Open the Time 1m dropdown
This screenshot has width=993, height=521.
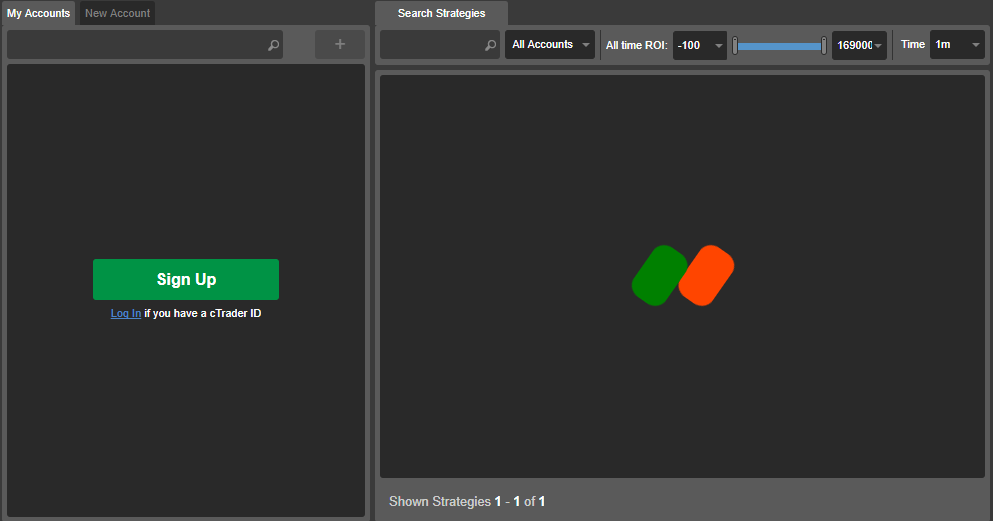coord(957,44)
